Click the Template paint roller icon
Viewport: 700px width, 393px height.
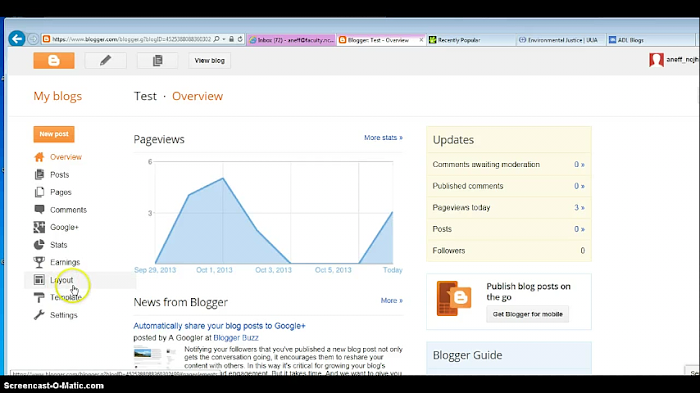[39, 297]
